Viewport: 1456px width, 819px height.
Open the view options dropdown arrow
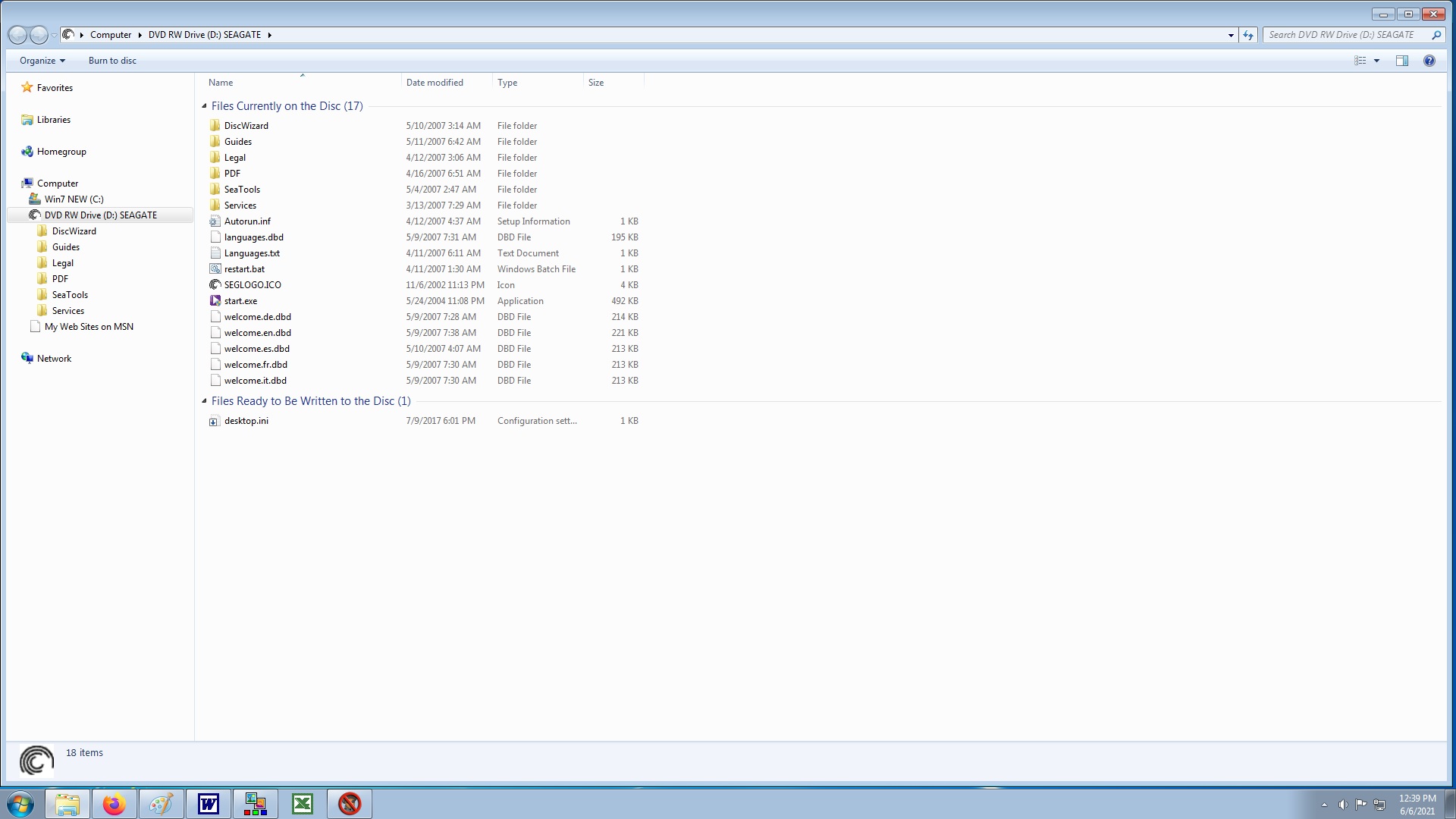click(x=1376, y=61)
